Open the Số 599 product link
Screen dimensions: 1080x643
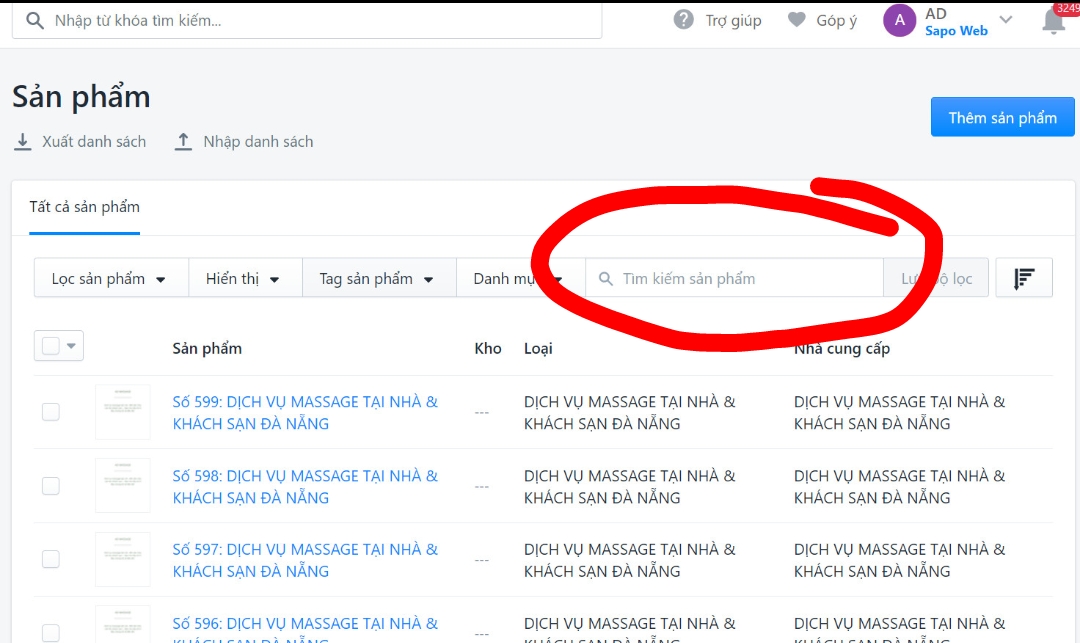point(305,412)
